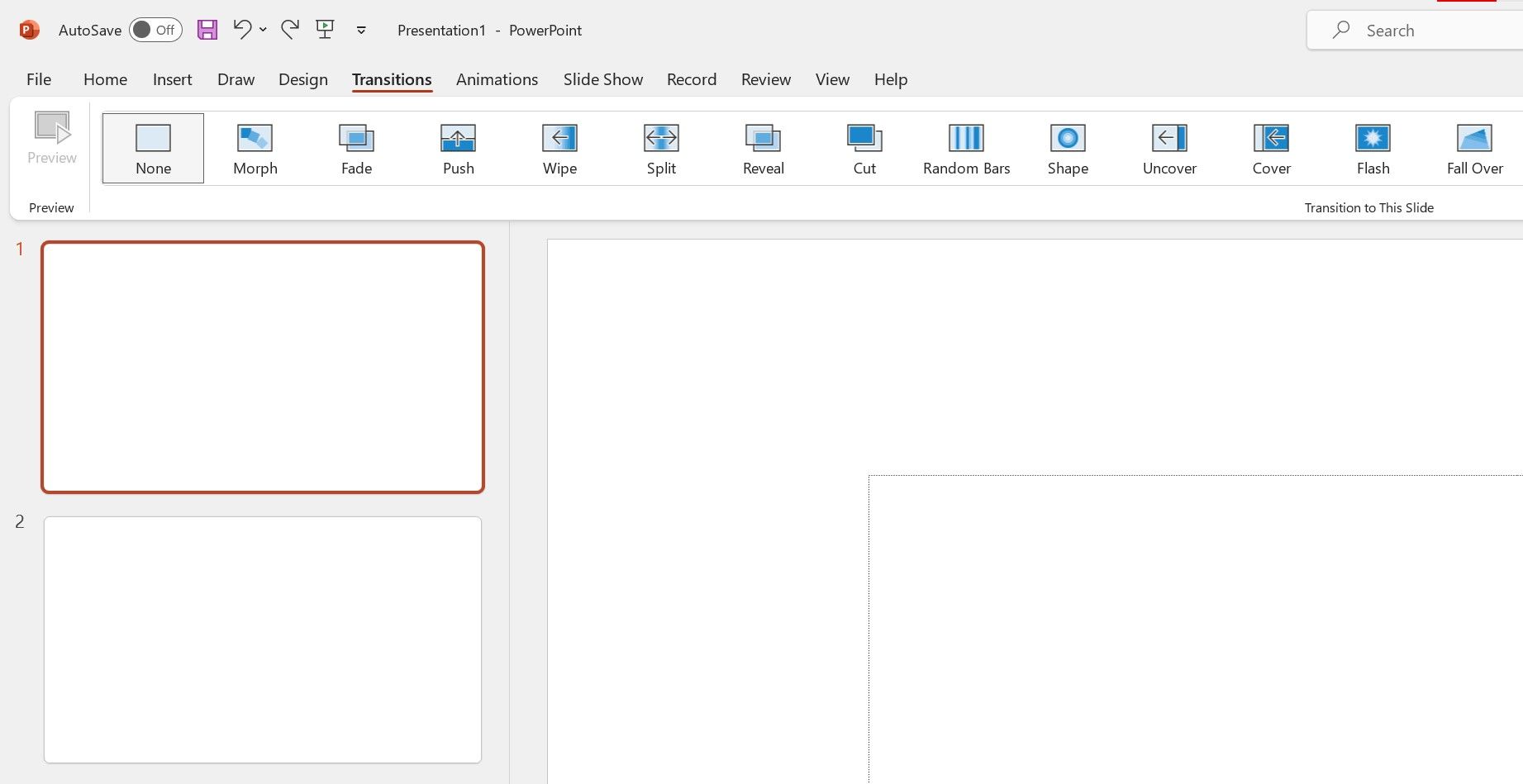Select the Fade transition effect
The height and width of the screenshot is (784, 1523).
355,148
